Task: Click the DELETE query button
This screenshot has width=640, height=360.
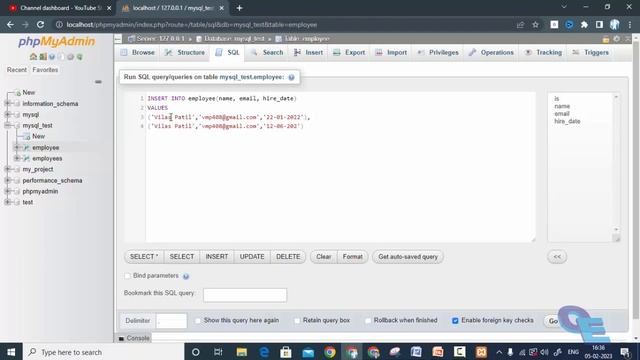Action: 288,257
